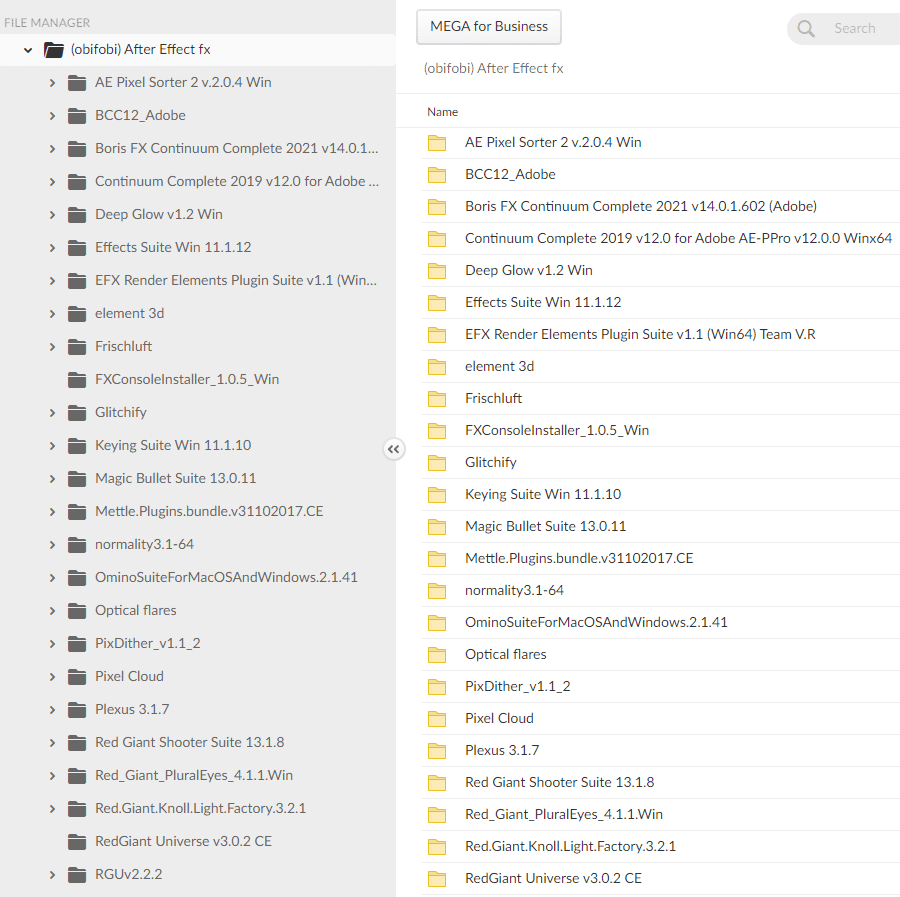Select Boris FX Continuum Complete 2021 in sidebar tree
Screen dimensions: 900x897
236,148
